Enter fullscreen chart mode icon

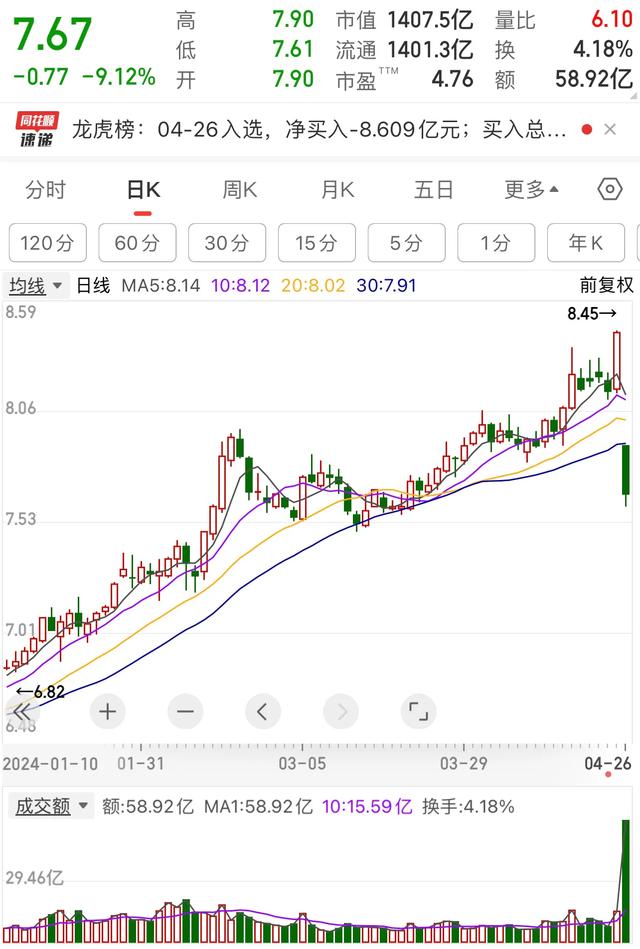coord(418,712)
